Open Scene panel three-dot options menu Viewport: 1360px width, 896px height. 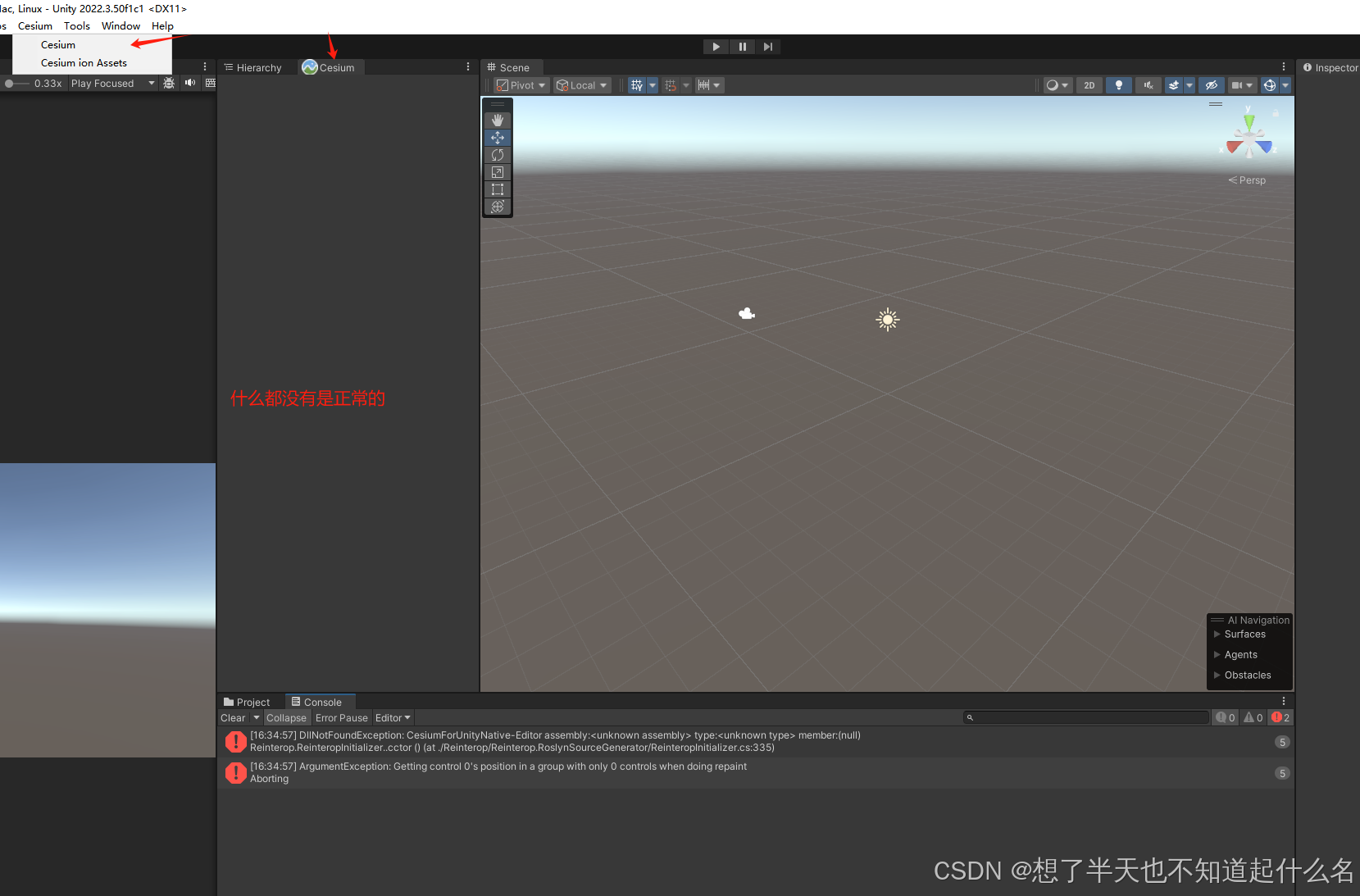1284,67
